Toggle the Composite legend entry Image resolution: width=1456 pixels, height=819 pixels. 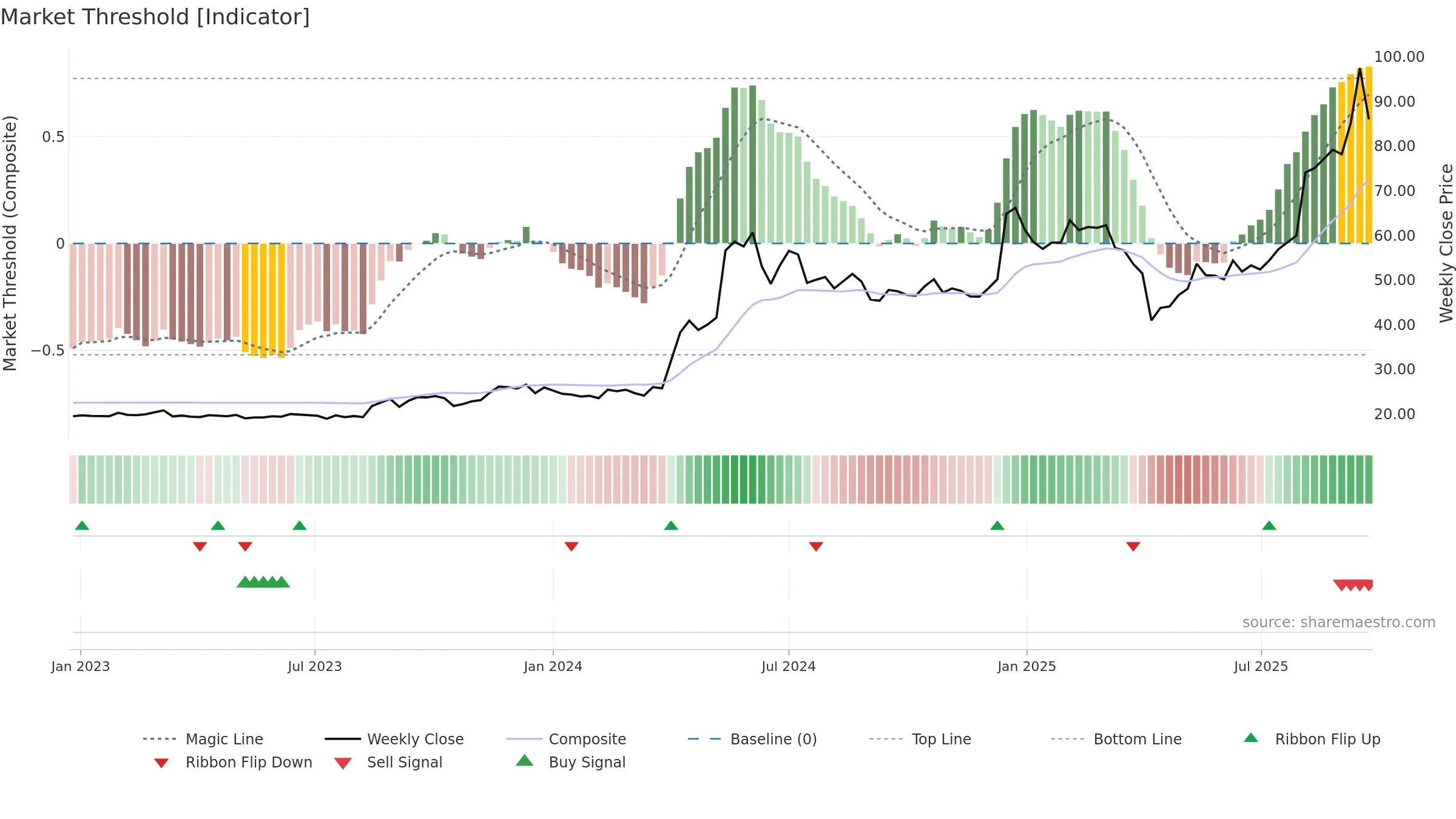tap(566, 739)
